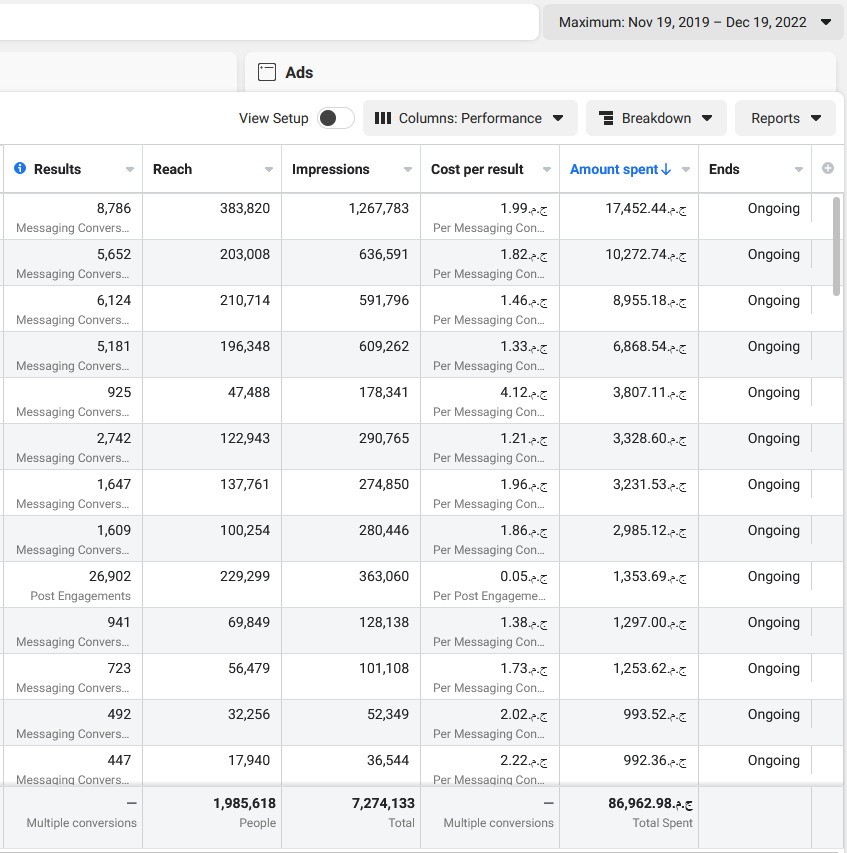Open Reach column options arrow
The height and width of the screenshot is (853, 847).
pyautogui.click(x=269, y=170)
